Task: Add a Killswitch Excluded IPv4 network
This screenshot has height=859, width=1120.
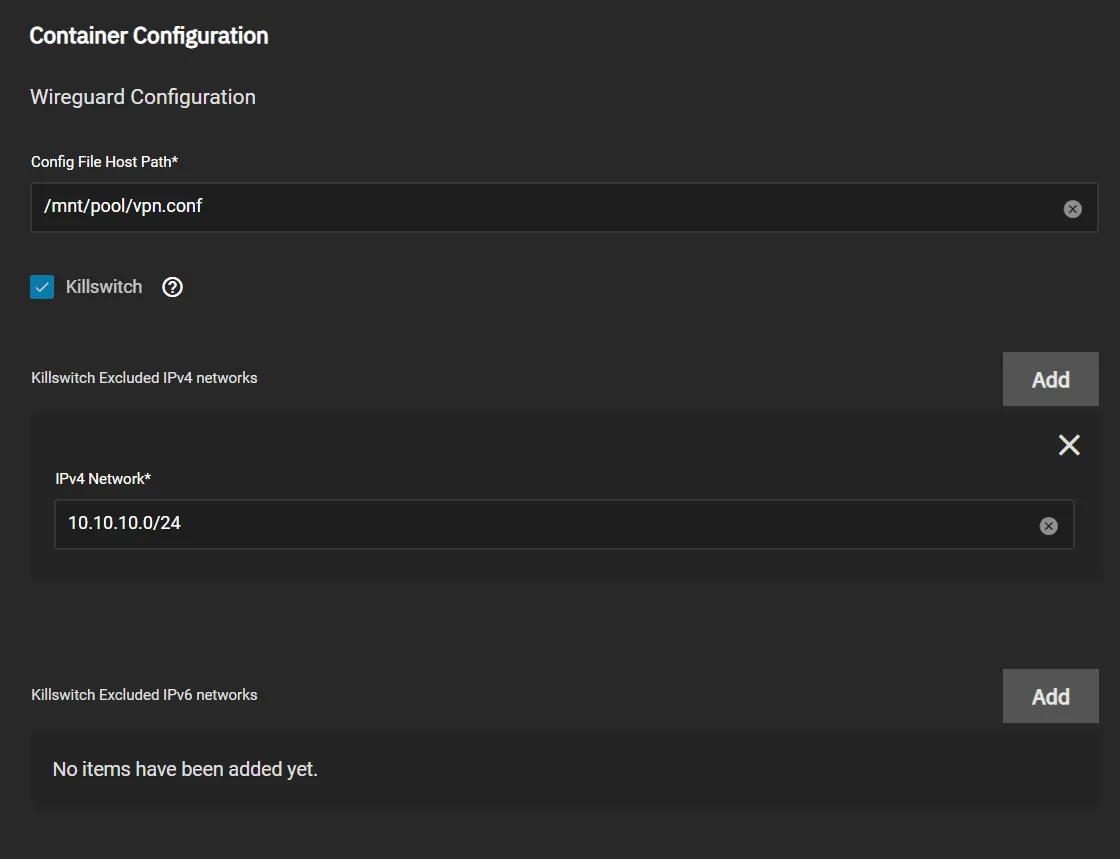Action: pos(1050,380)
